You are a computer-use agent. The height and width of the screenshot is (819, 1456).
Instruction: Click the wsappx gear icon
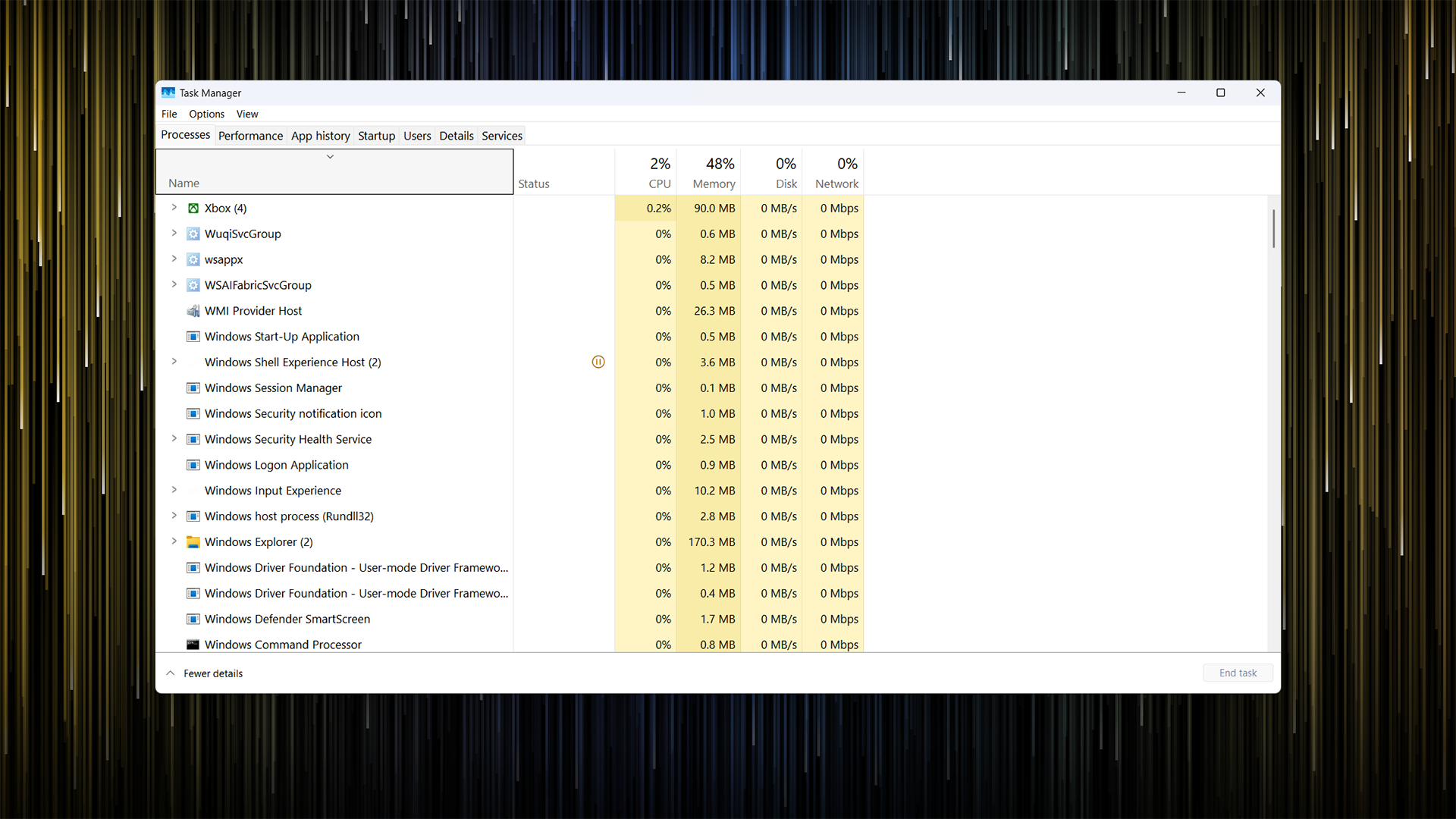(x=193, y=260)
